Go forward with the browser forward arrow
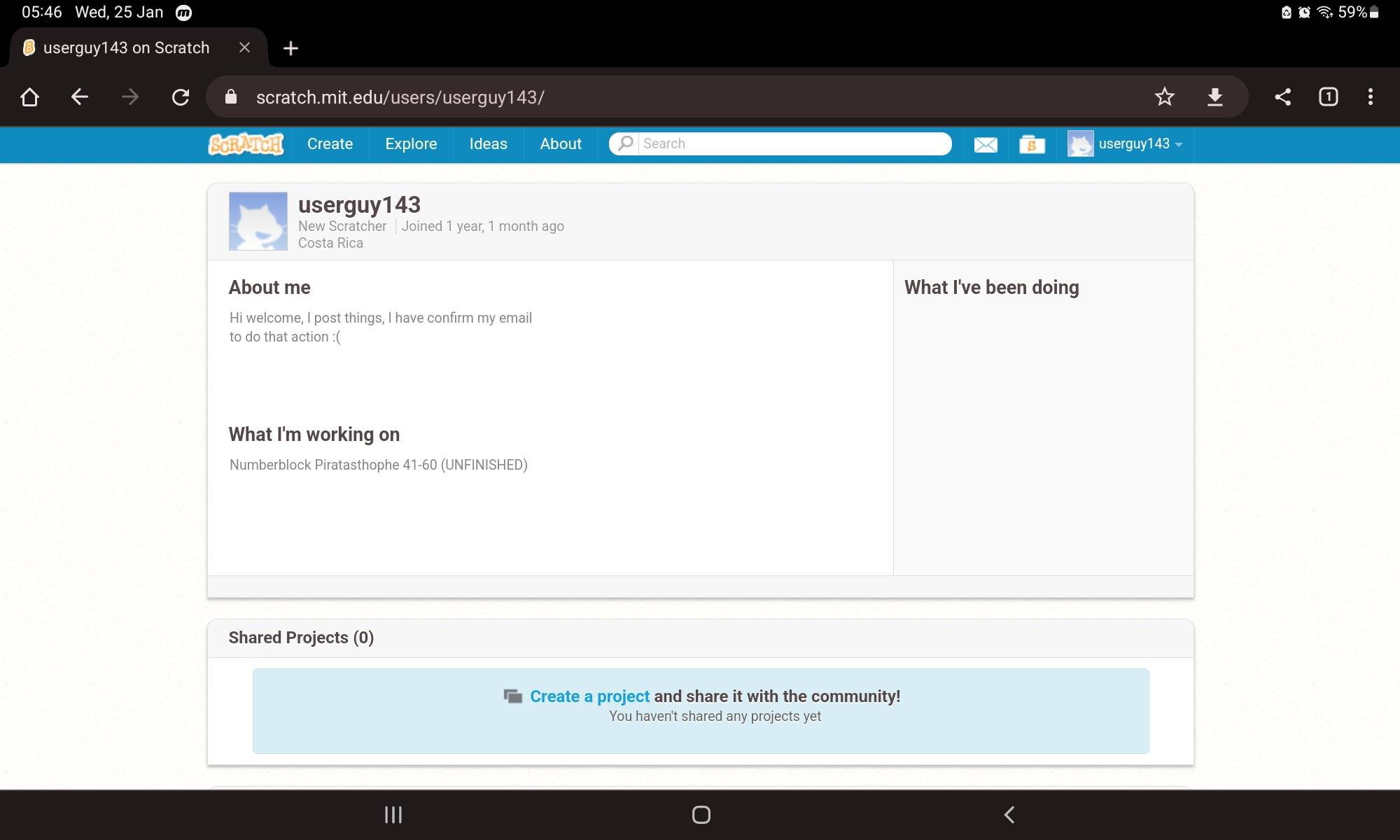The height and width of the screenshot is (840, 1400). tap(130, 97)
